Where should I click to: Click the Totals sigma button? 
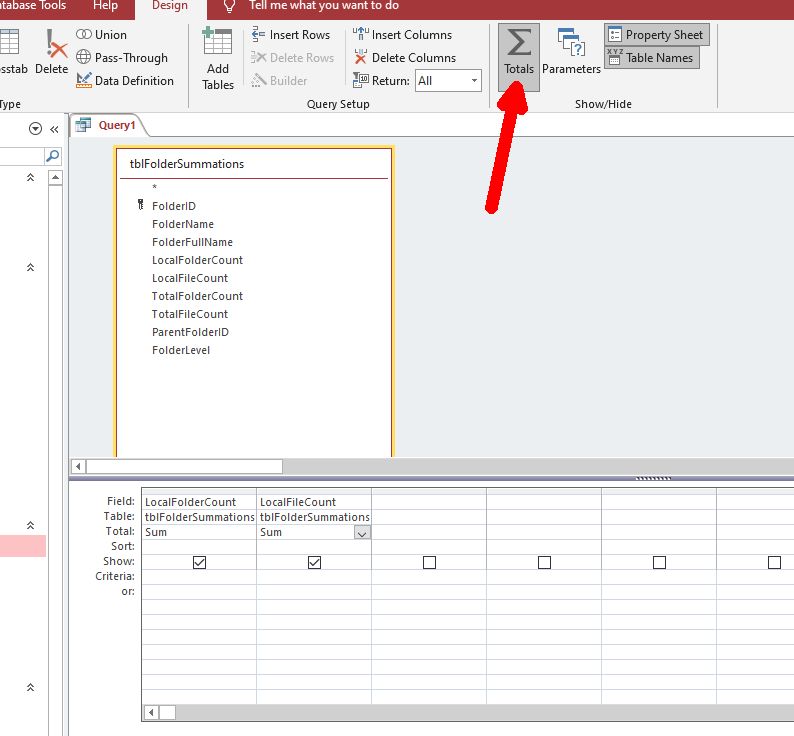(x=519, y=57)
